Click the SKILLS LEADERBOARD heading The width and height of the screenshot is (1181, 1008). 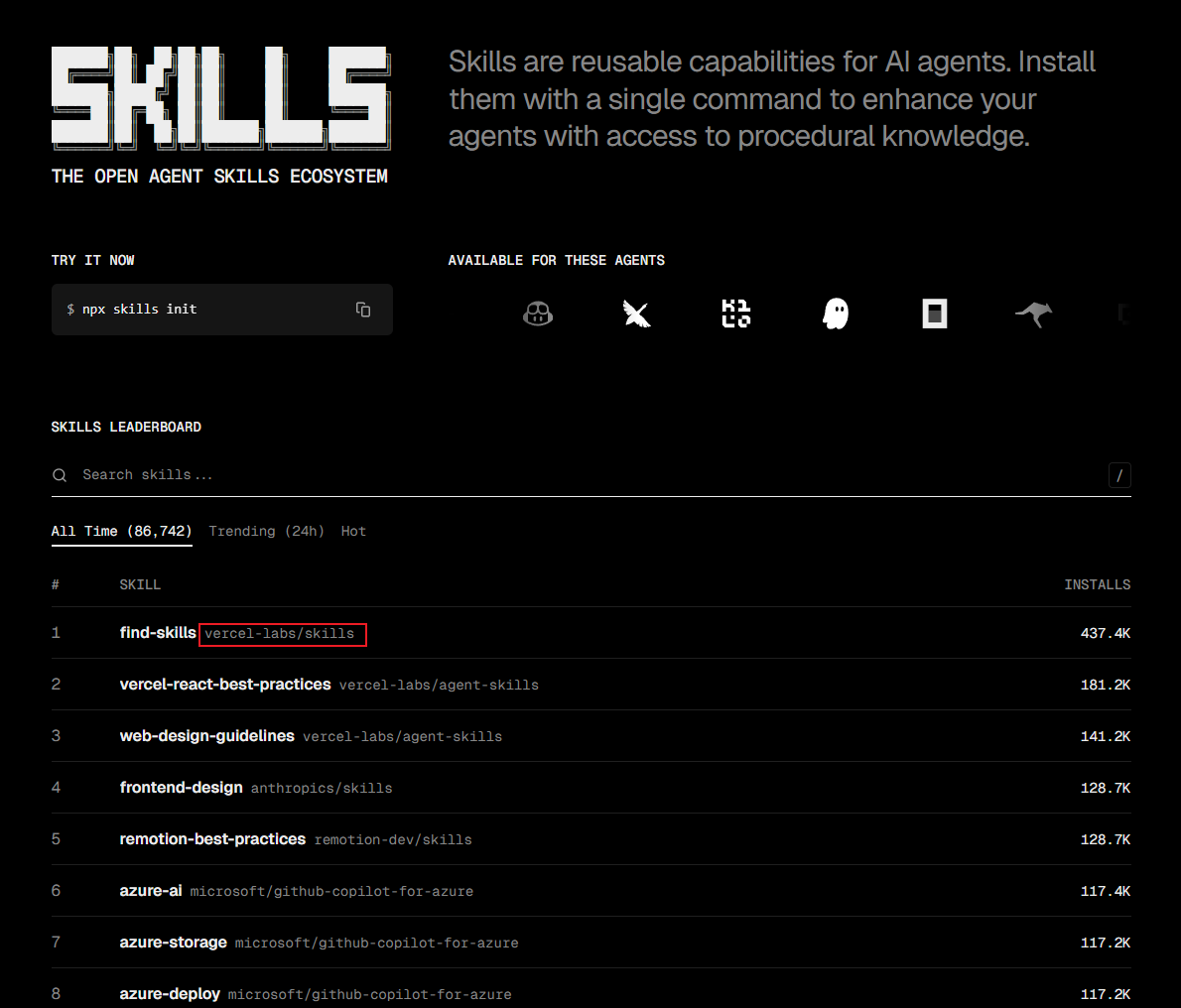coord(126,427)
